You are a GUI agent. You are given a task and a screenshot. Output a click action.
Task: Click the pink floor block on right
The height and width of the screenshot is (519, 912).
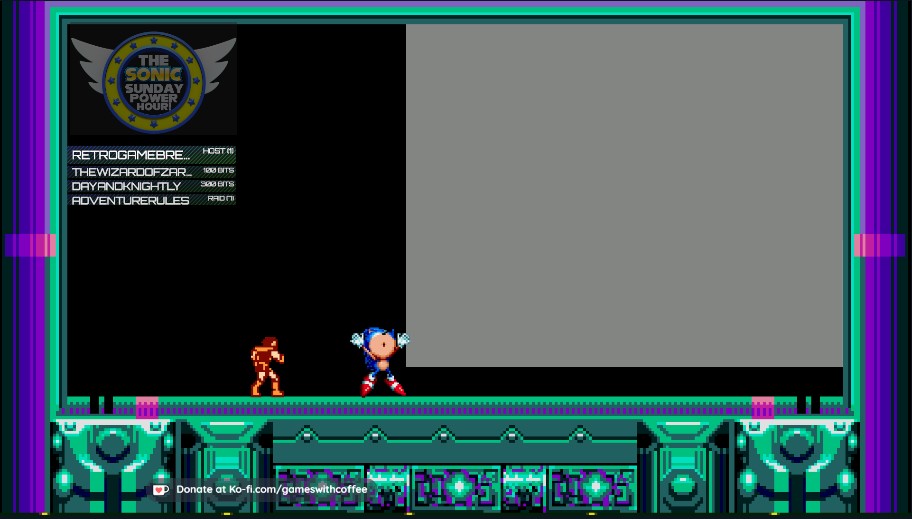pos(762,407)
